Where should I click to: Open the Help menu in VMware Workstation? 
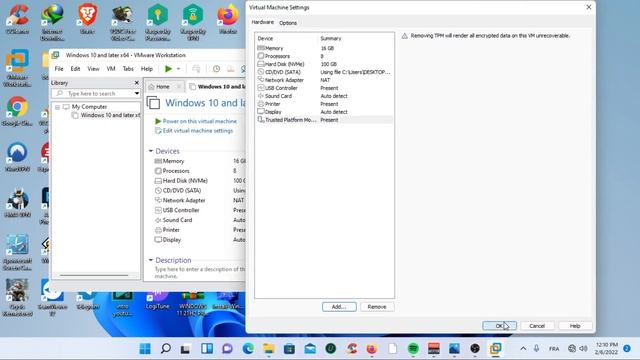click(x=147, y=69)
